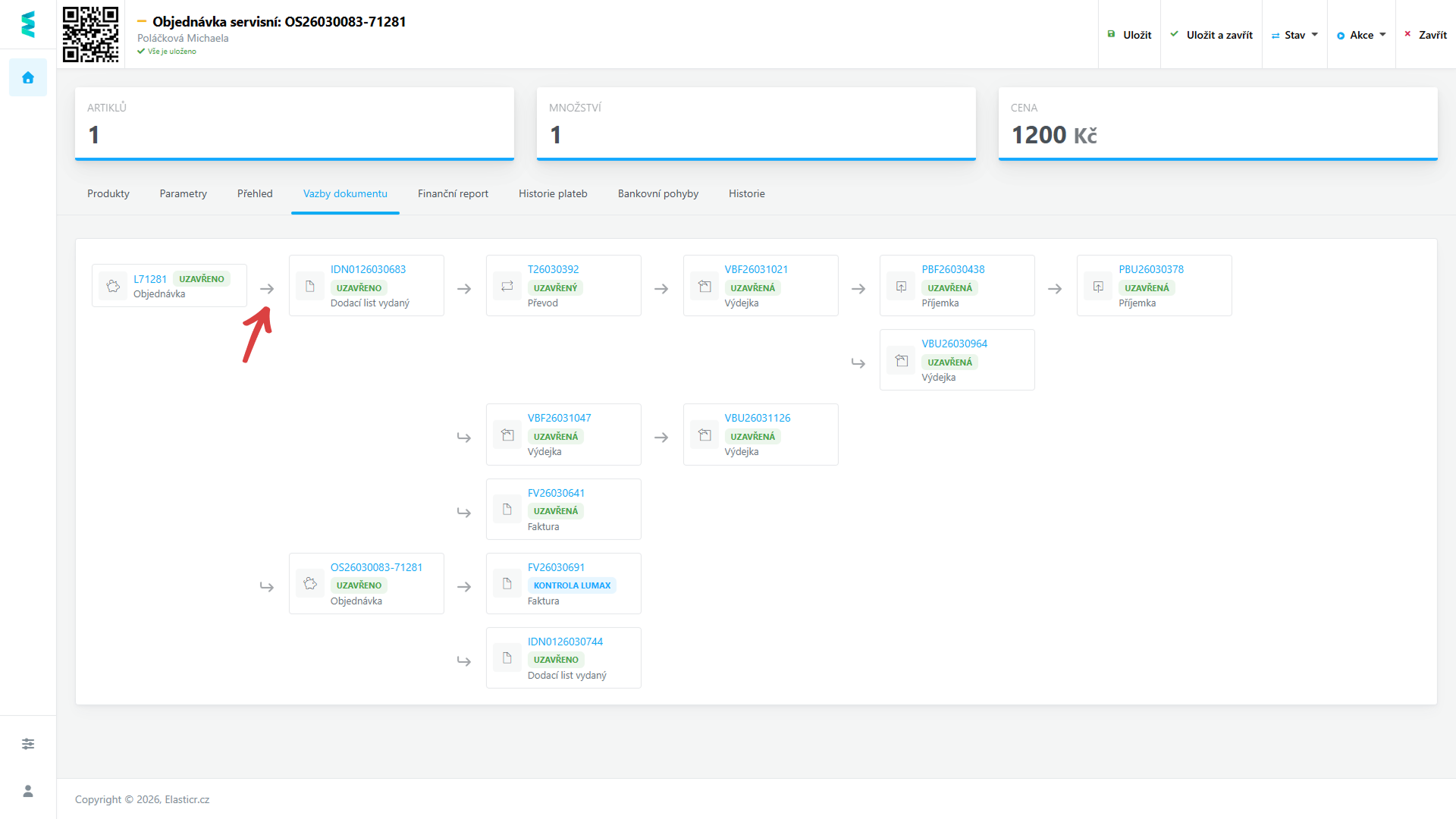This screenshot has width=1456, height=819.
Task: Open the Přehled tab
Action: (255, 193)
